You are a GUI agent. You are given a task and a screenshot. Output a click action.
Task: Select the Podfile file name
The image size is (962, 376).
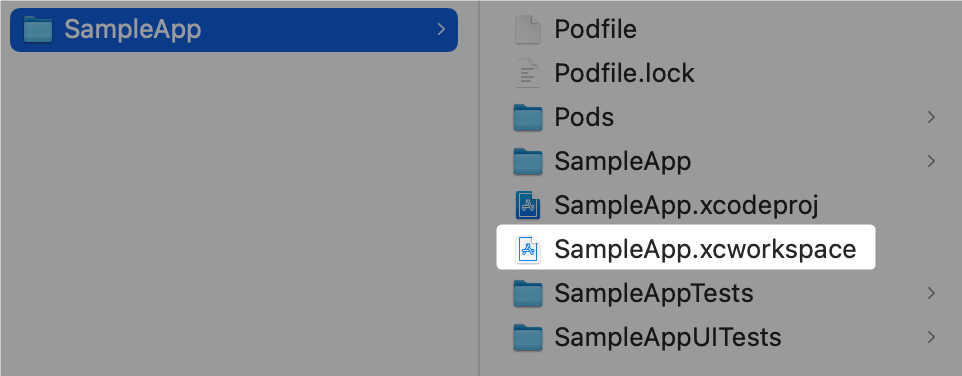click(x=595, y=29)
